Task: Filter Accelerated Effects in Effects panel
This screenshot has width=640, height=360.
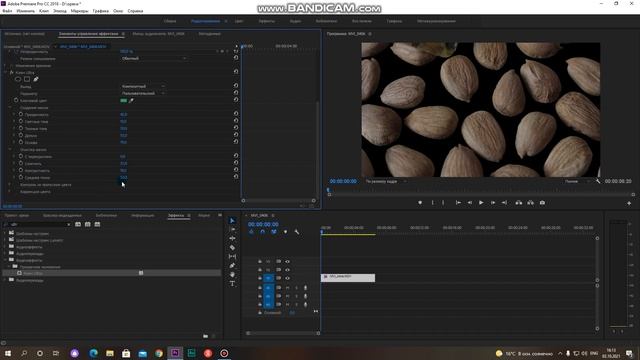Action: pos(78,224)
